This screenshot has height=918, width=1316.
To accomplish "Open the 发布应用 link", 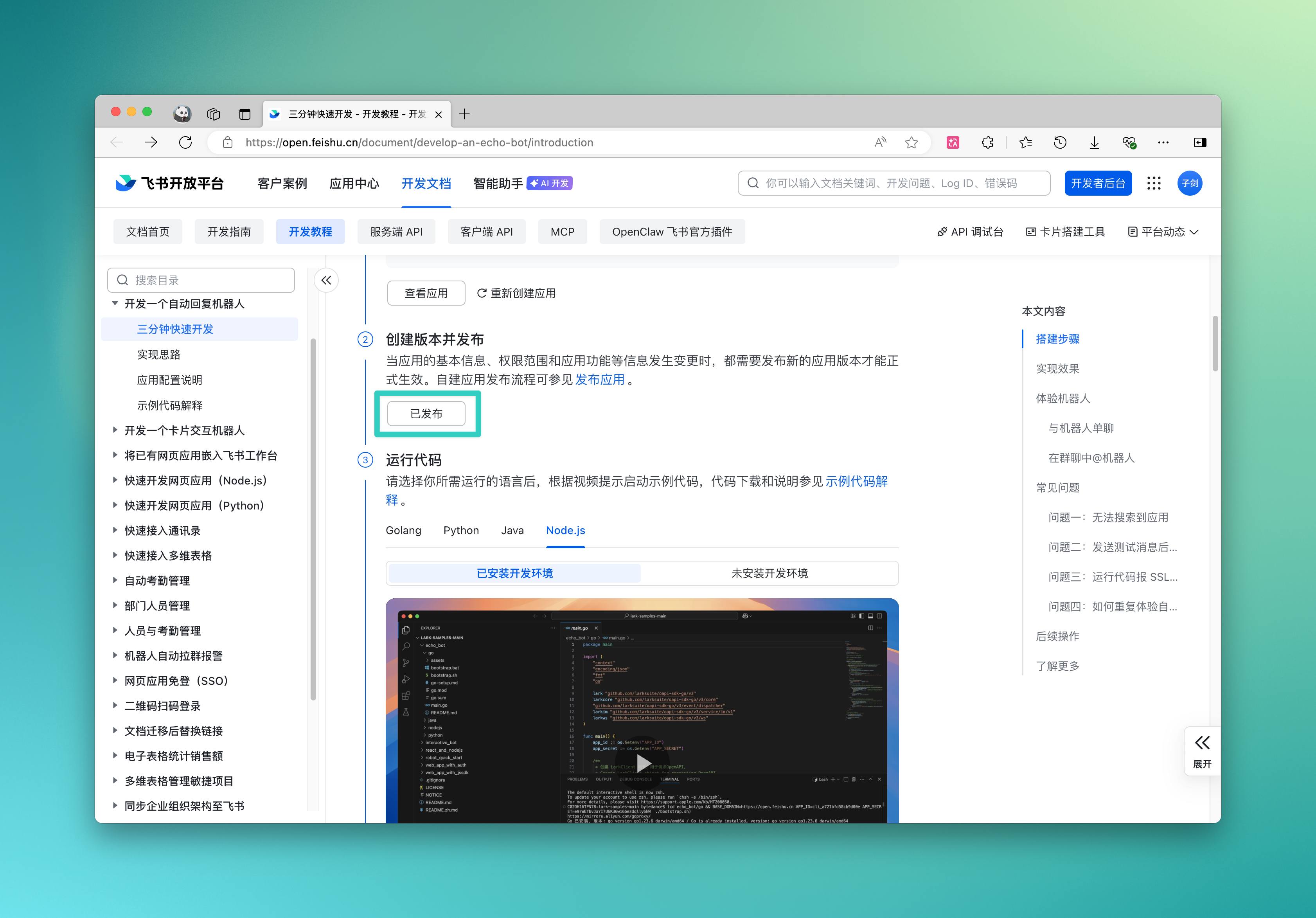I will point(600,379).
